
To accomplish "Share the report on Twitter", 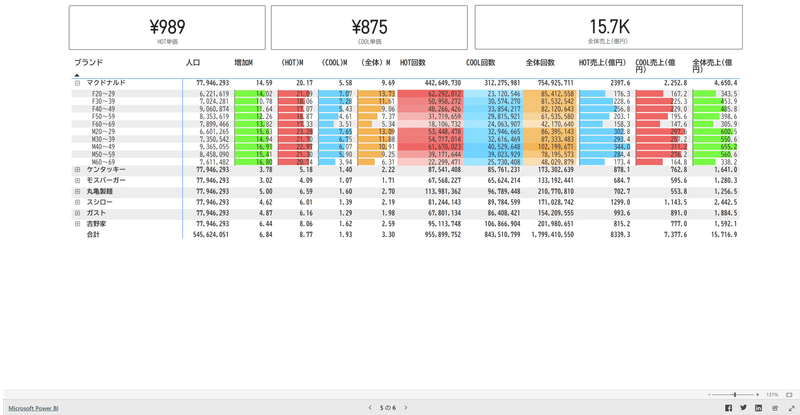I will pyautogui.click(x=743, y=408).
